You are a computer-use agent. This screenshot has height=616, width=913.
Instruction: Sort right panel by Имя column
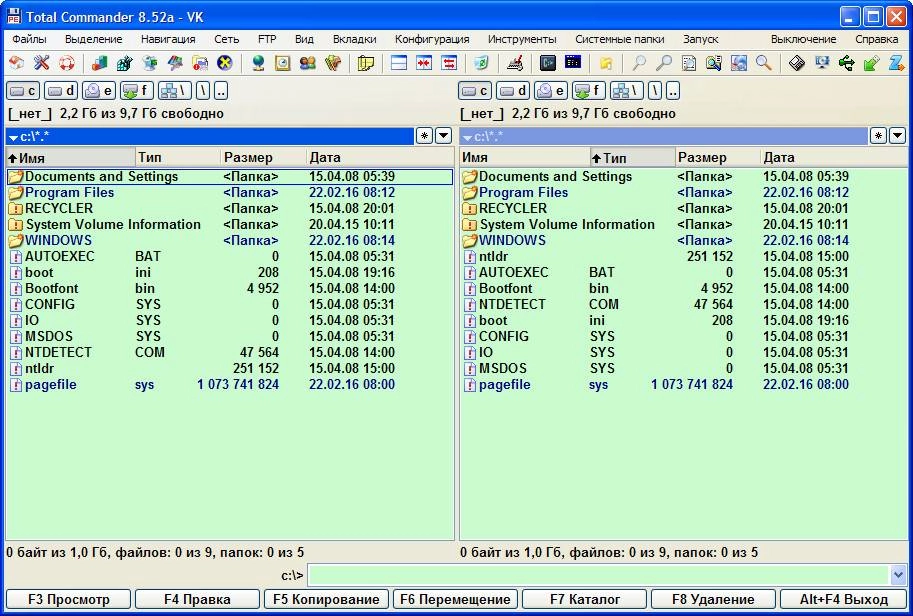coord(525,157)
